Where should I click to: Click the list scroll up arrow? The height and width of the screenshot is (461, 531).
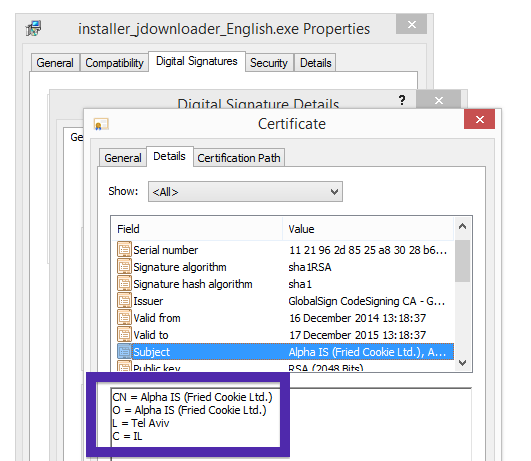point(463,227)
